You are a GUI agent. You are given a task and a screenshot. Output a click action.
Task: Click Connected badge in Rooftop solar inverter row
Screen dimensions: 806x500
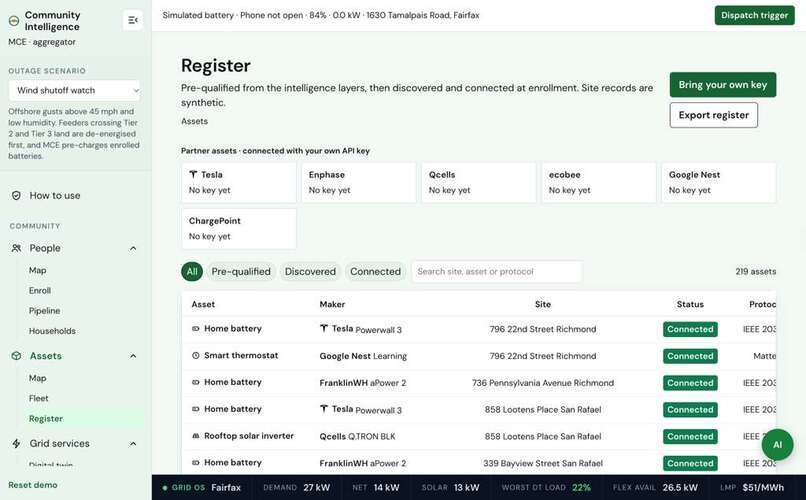(690, 436)
